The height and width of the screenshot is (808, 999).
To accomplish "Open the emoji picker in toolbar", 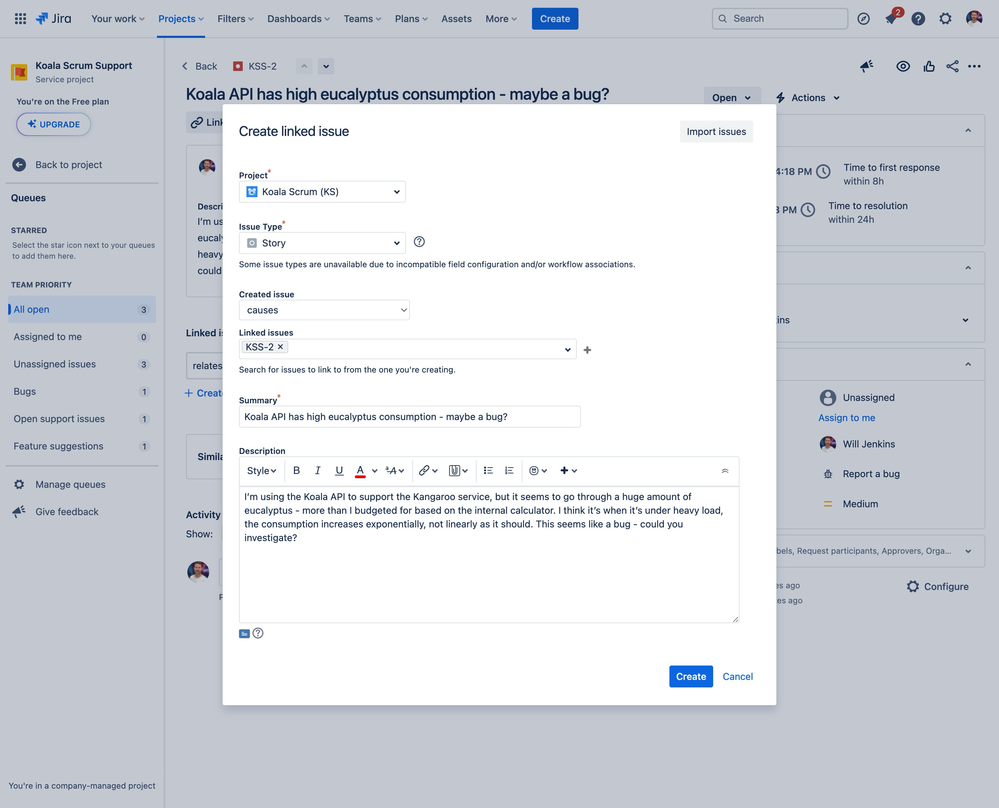I will [x=538, y=470].
